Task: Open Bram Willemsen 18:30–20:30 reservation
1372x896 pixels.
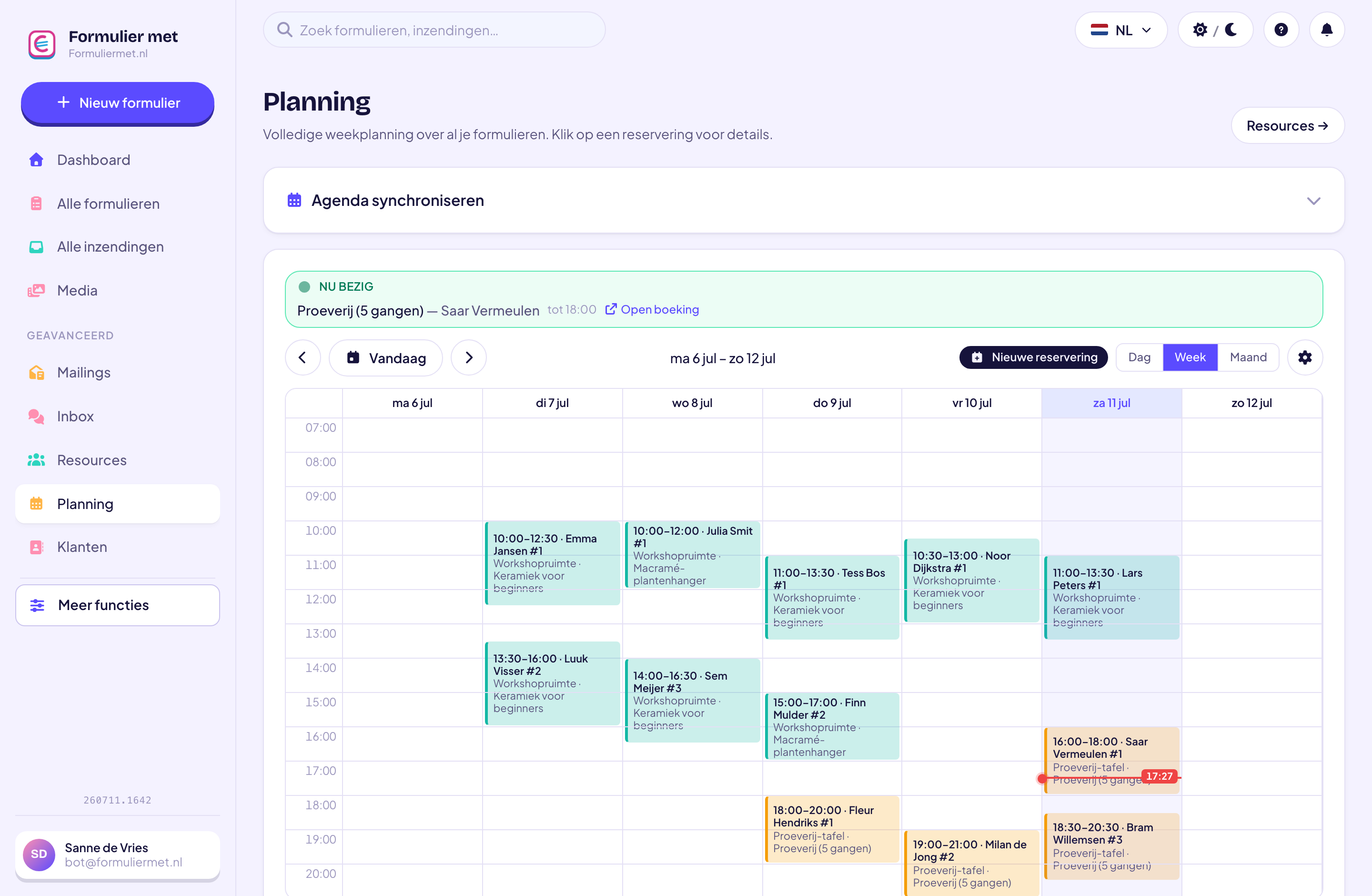Action: [1111, 846]
